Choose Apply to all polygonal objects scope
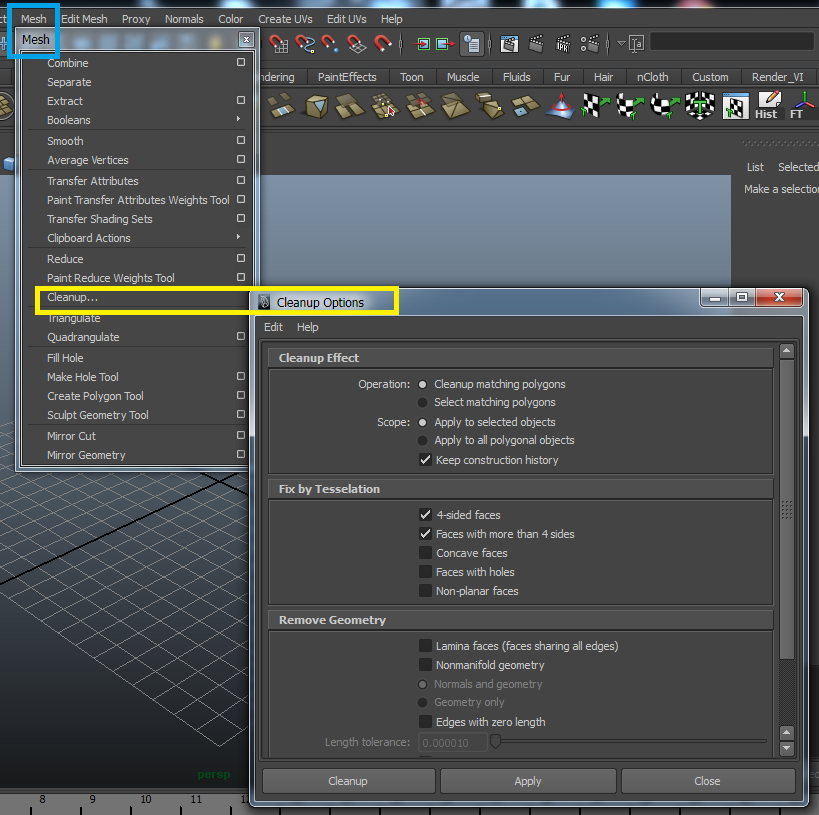Viewport: 819px width, 815px height. [x=423, y=440]
